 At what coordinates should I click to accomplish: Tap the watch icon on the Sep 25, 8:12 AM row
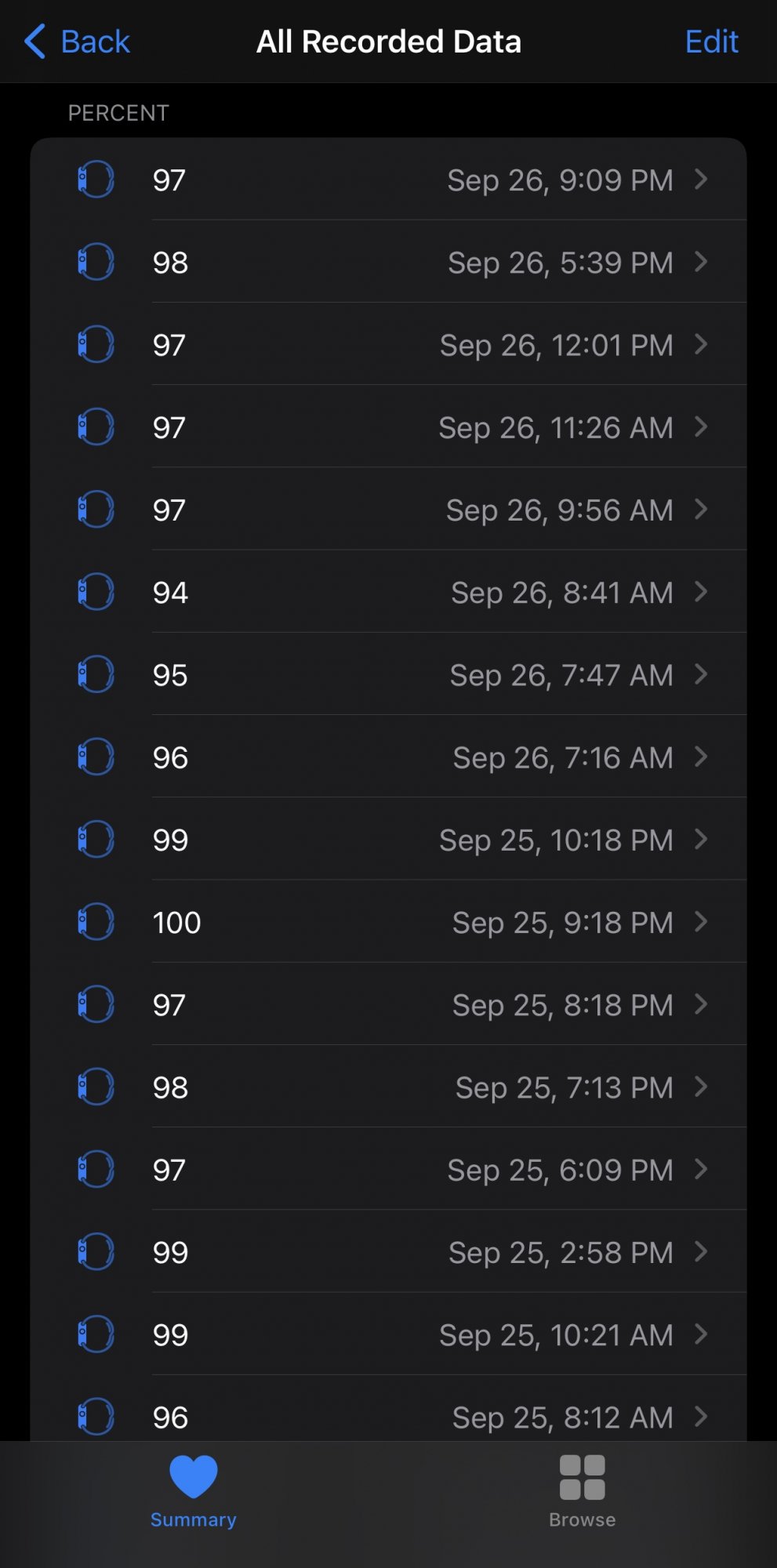(x=96, y=1417)
